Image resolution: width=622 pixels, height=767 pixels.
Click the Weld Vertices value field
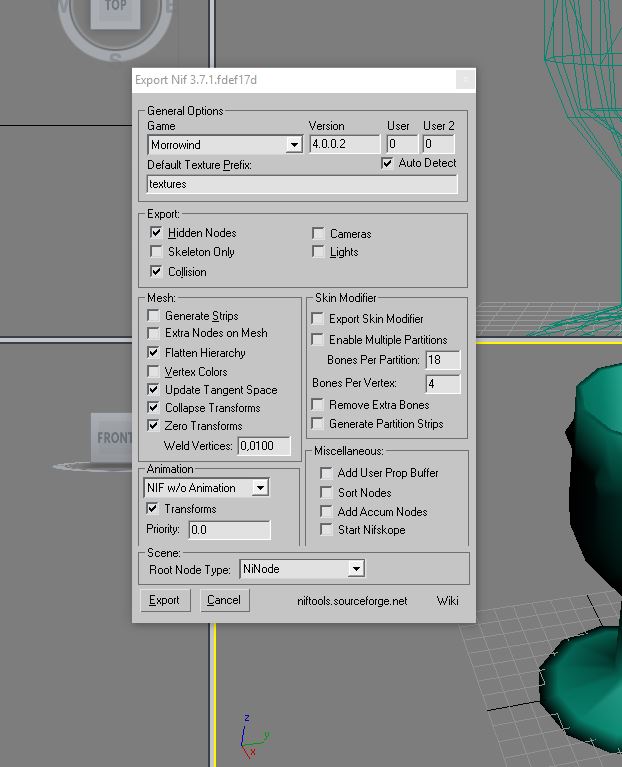click(264, 446)
